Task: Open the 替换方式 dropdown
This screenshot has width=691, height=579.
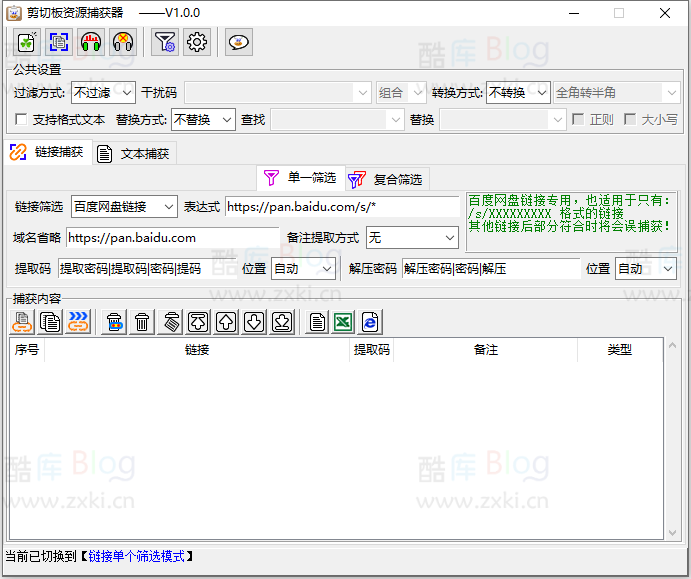Action: click(x=203, y=119)
